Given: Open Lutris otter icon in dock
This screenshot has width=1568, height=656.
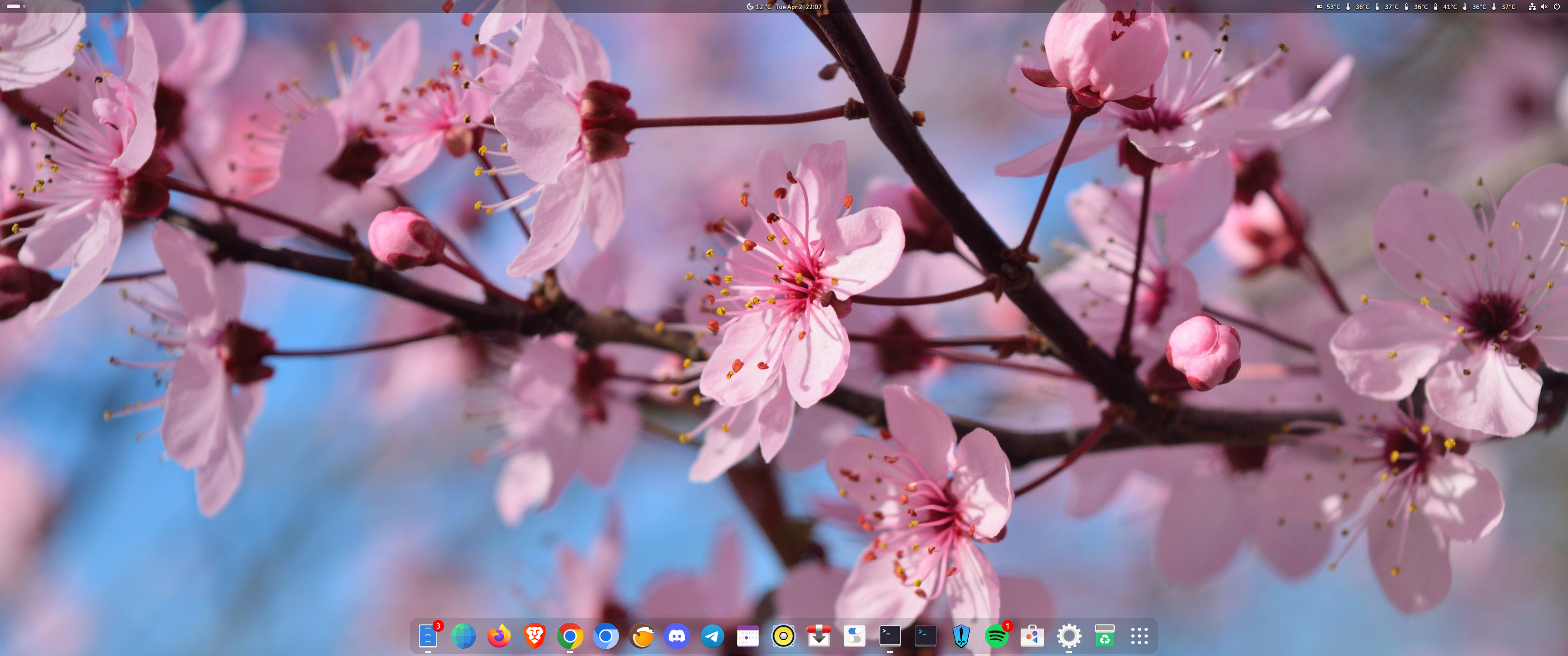Looking at the screenshot, I should click(x=641, y=636).
